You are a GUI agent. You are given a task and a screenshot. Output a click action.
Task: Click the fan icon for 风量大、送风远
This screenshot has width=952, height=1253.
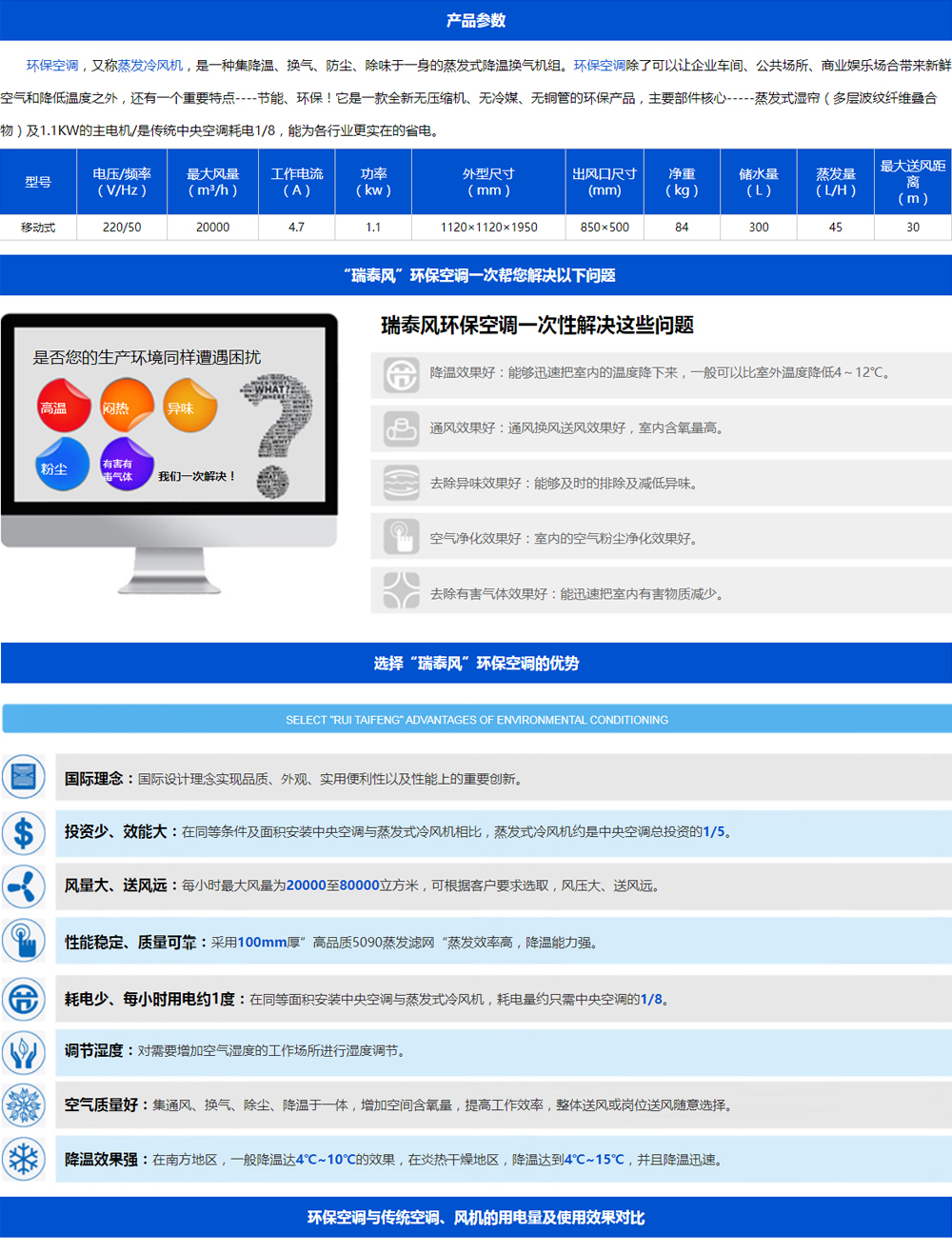[x=24, y=886]
